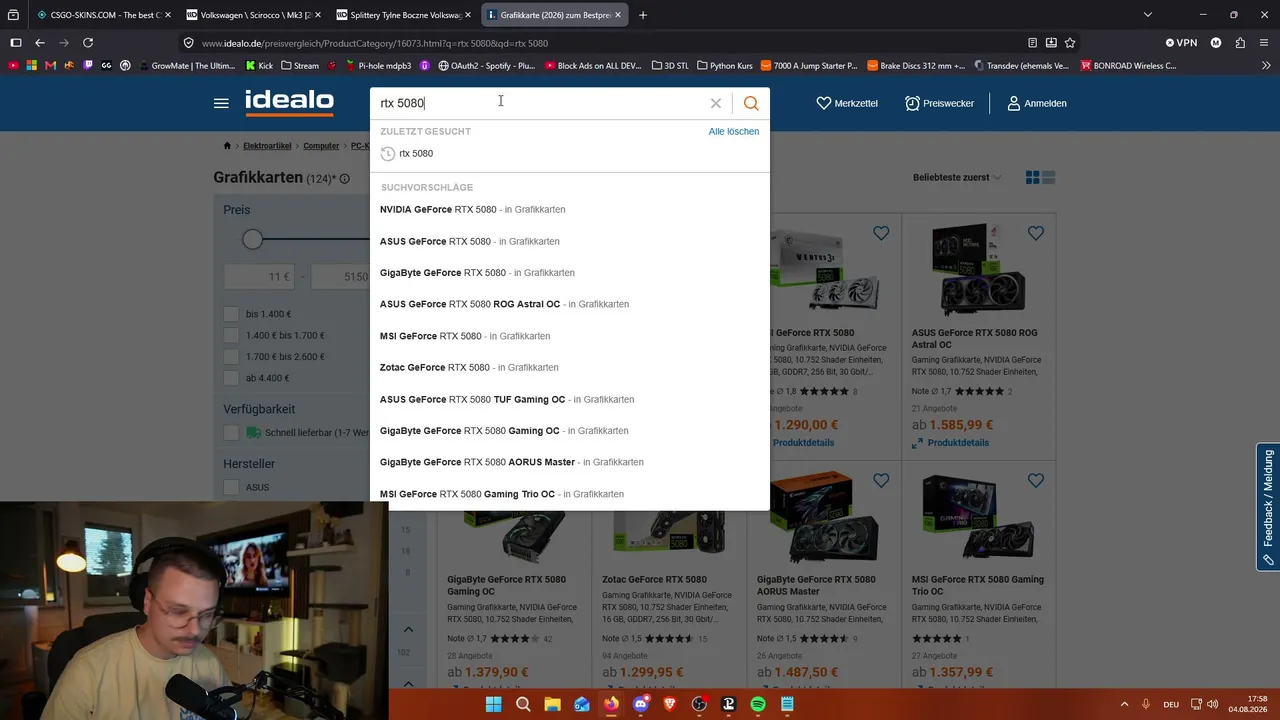Image resolution: width=1280 pixels, height=720 pixels.
Task: Favorite the MSI GeForce RTX 5080 Gaming Trio OC
Action: click(x=1036, y=481)
